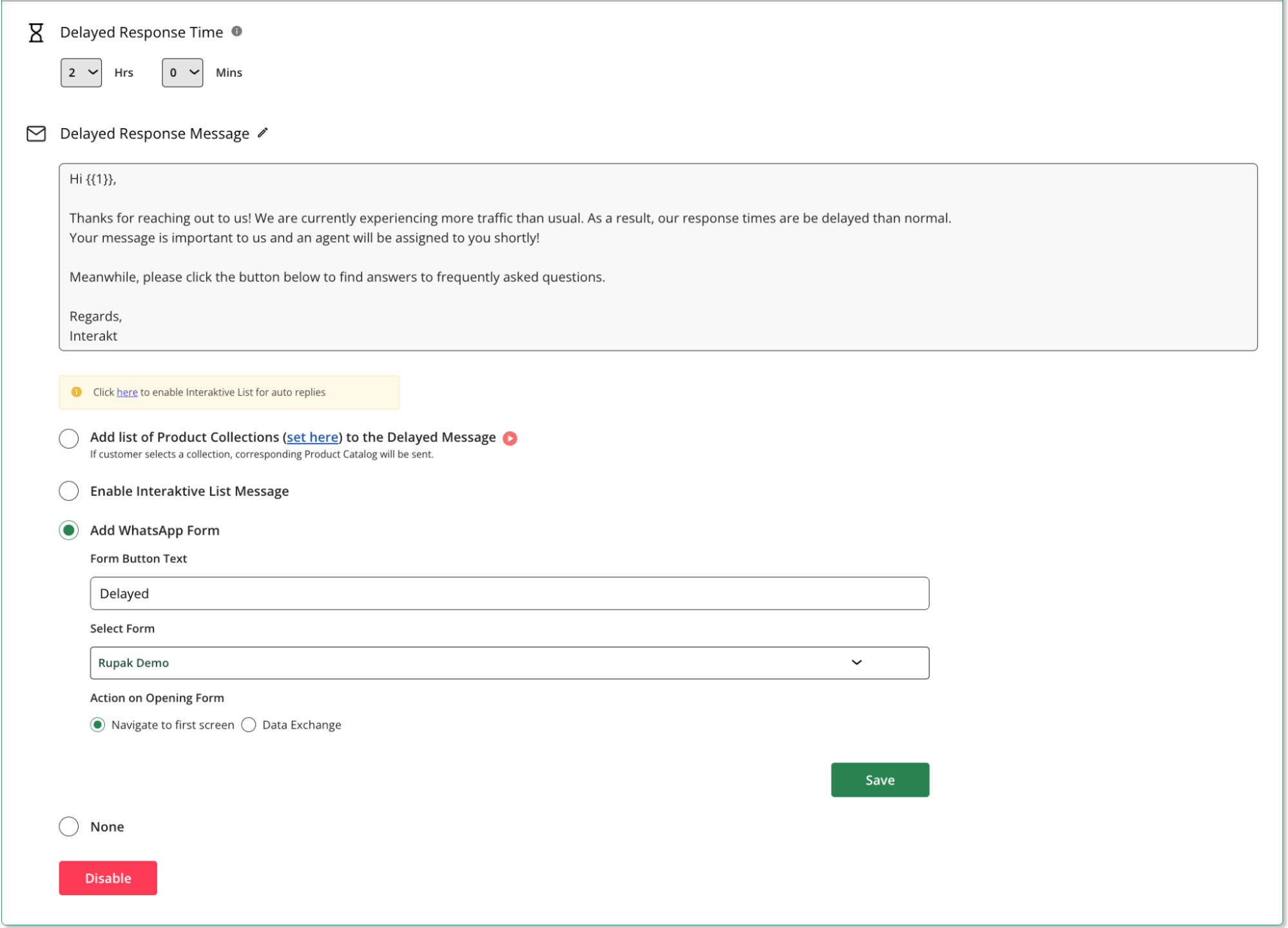1288x928 pixels.
Task: Choose Navigate to first screen action
Action: click(98, 724)
